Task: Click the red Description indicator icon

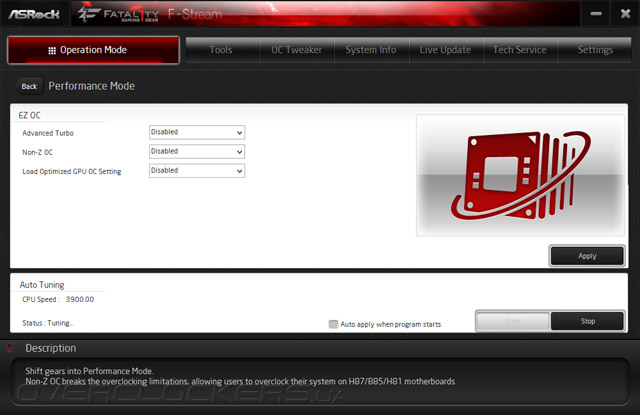Action: point(10,348)
